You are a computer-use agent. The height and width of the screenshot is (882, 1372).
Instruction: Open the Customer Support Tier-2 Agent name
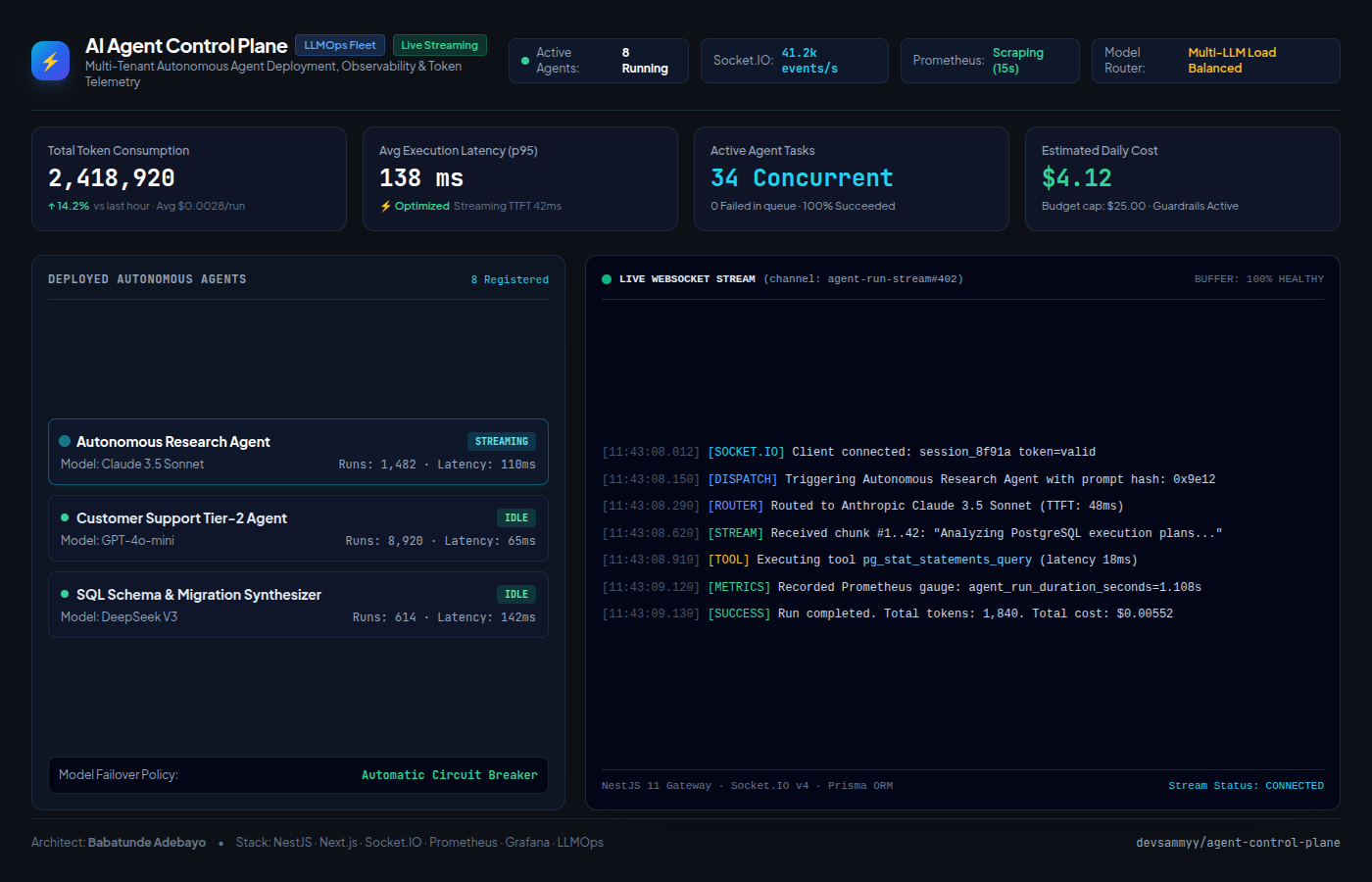[181, 518]
